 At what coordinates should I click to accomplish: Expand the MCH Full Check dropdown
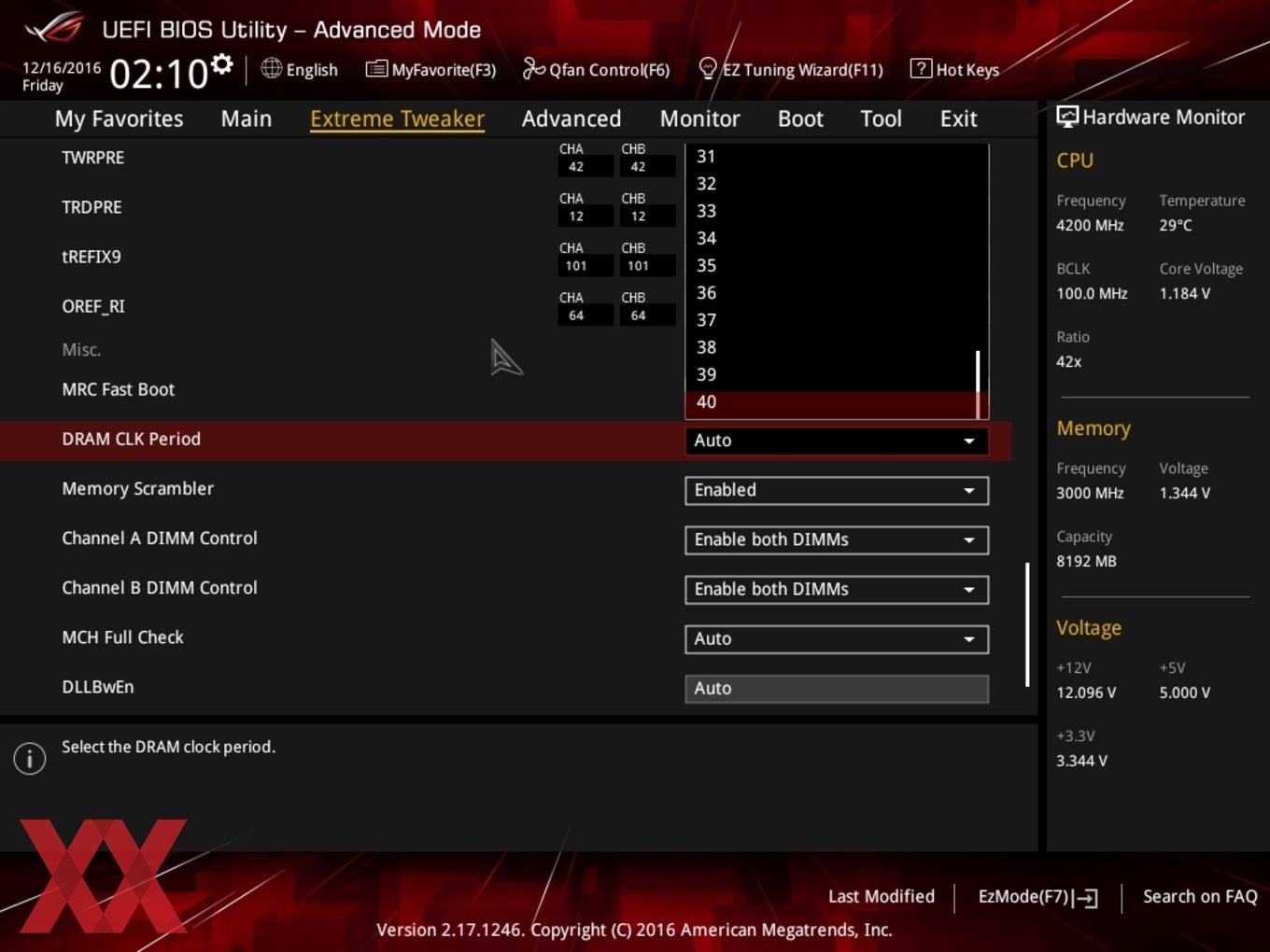pos(837,638)
